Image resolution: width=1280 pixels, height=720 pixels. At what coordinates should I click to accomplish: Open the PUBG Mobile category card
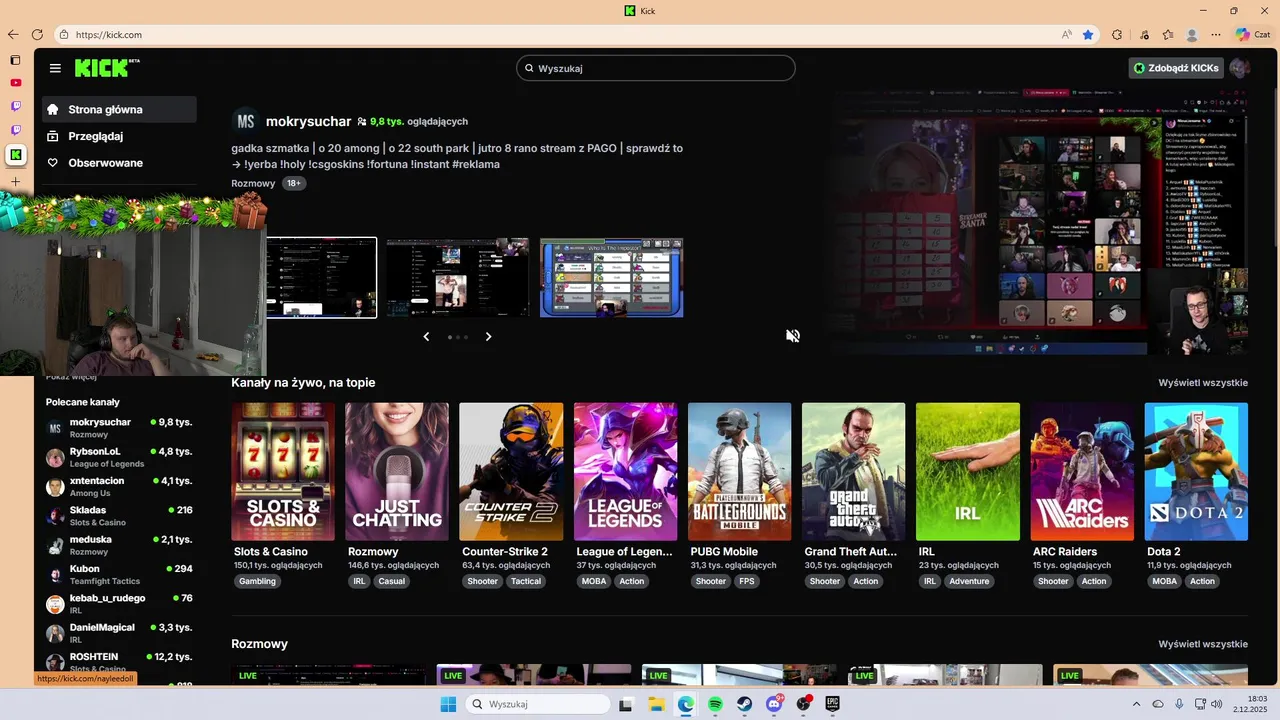click(740, 472)
